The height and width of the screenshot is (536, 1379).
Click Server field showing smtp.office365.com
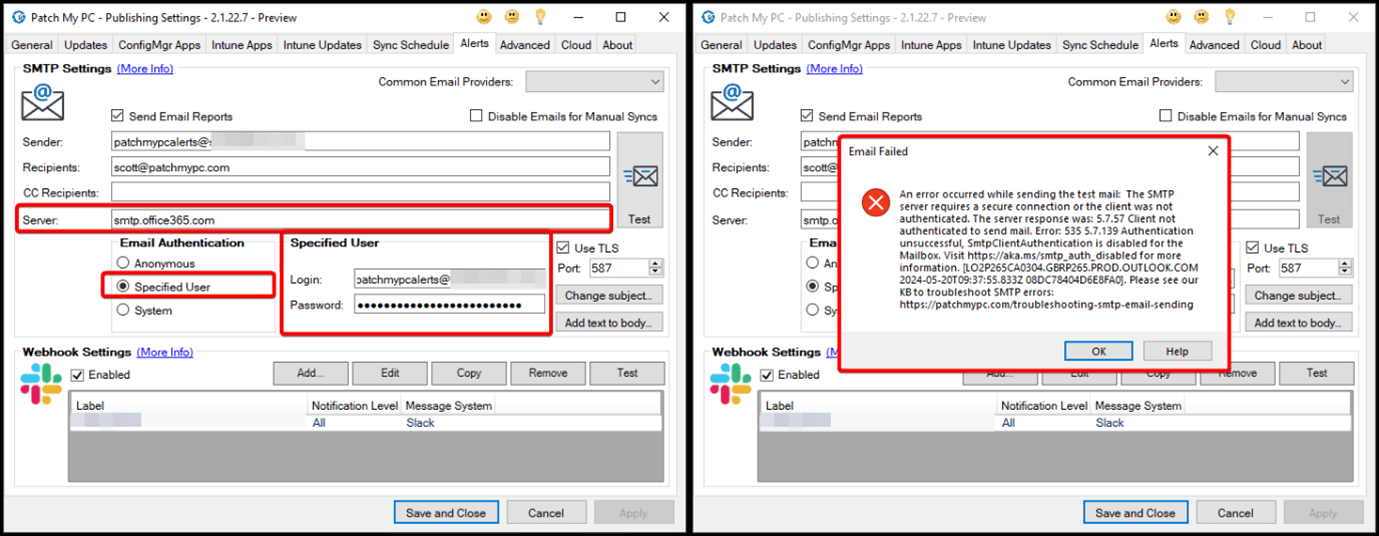tap(360, 219)
